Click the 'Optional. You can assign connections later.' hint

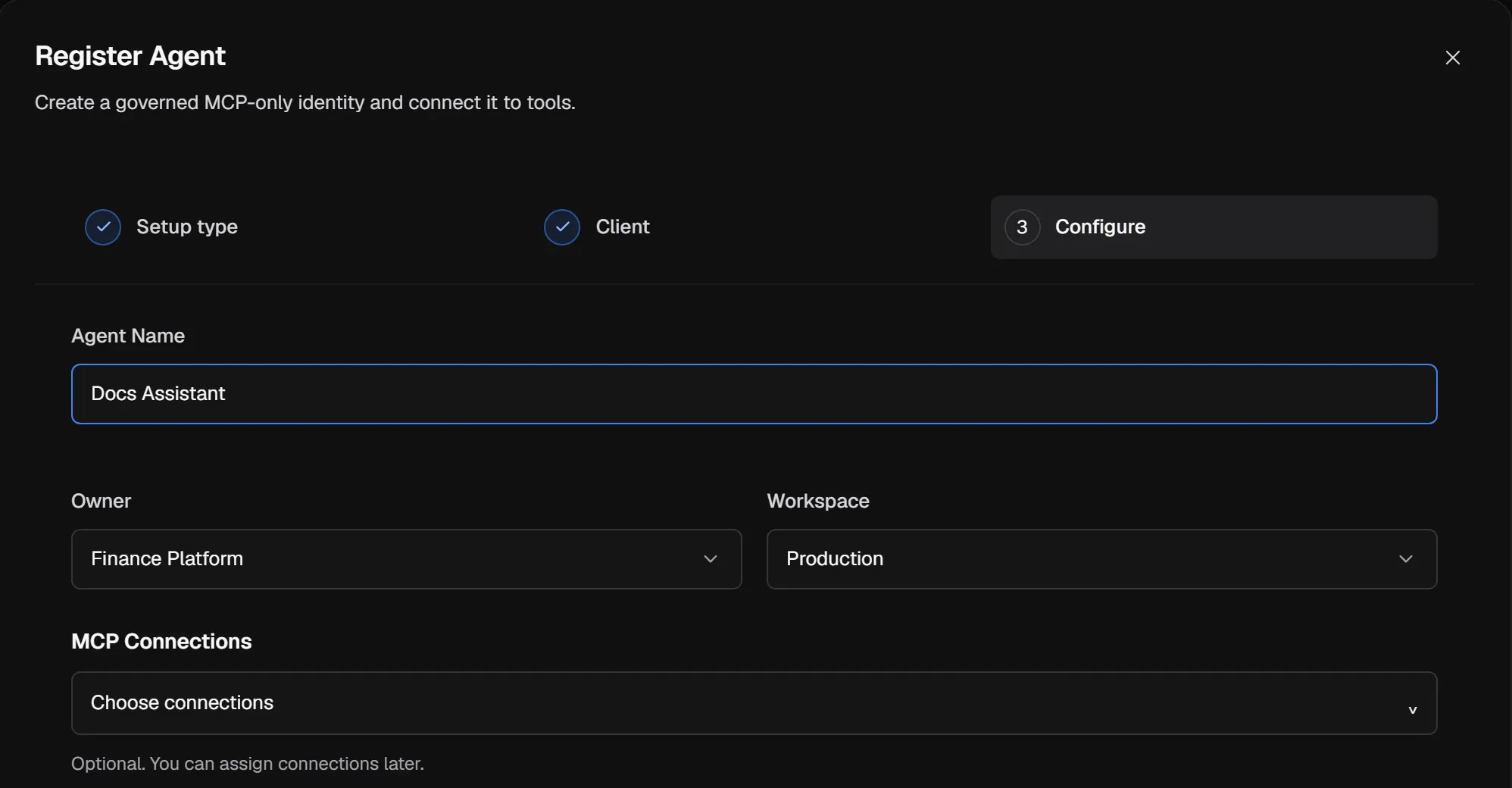(248, 764)
